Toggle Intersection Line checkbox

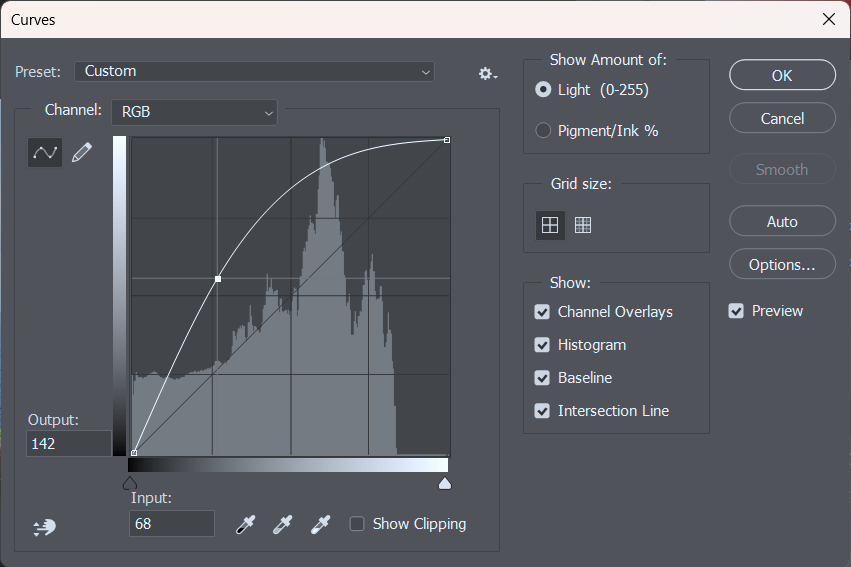(x=542, y=411)
